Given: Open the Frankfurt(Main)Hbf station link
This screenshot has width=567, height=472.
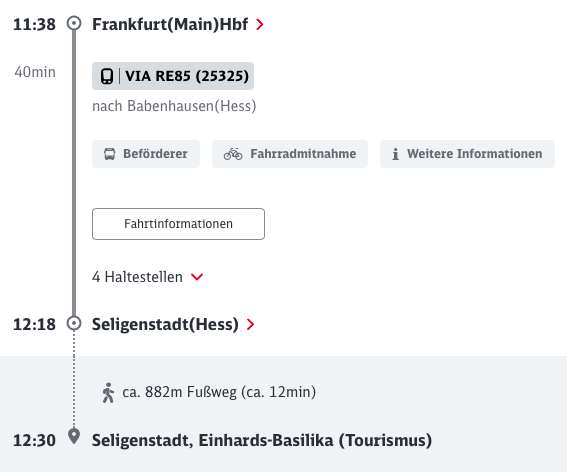Looking at the screenshot, I should tap(170, 25).
